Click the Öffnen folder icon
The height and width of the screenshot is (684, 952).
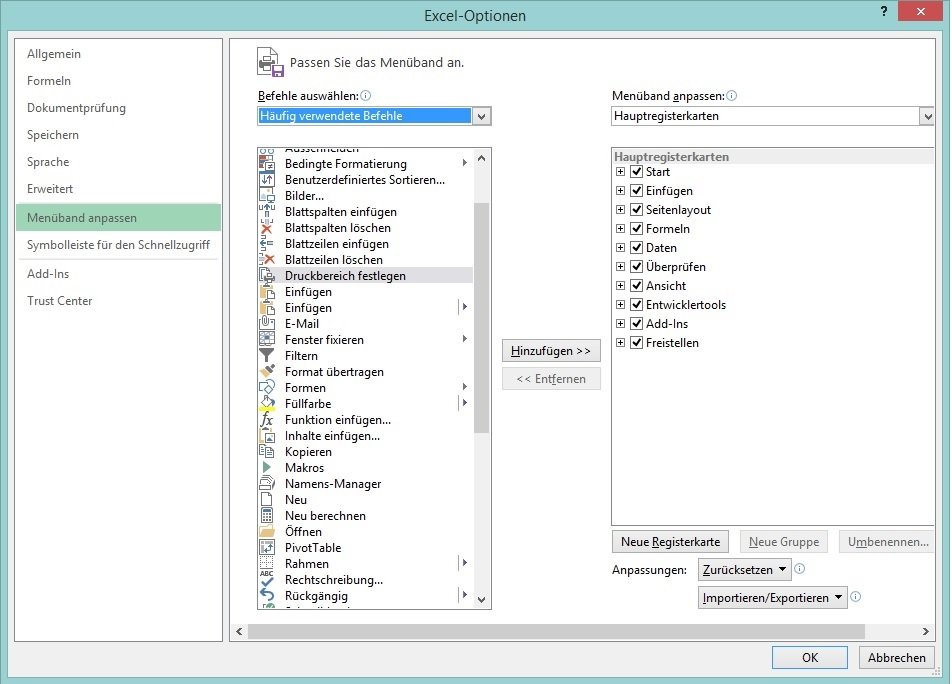(267, 532)
